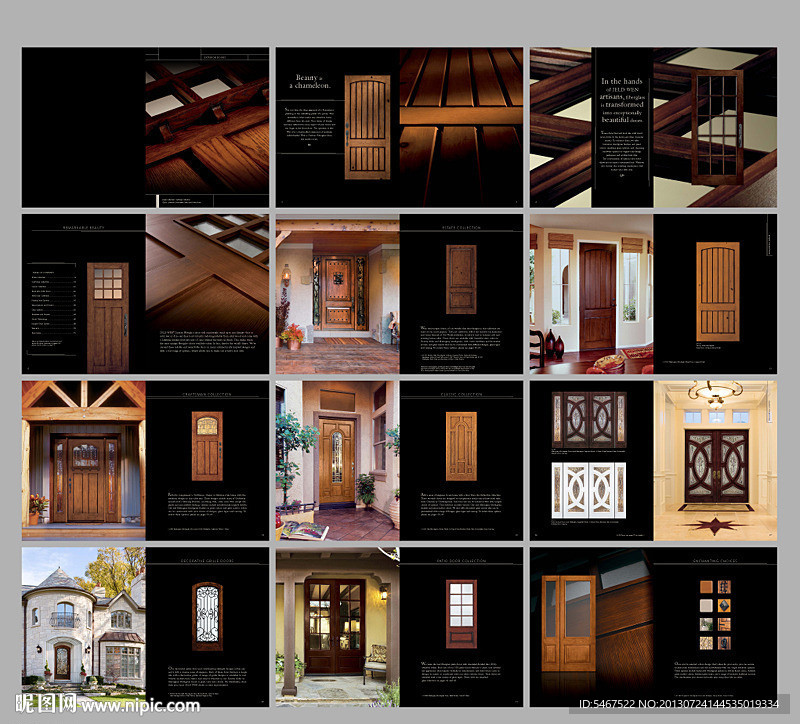This screenshot has height=724, width=800.
Task: Select the dark double door with oval glass
Action: pos(589,420)
